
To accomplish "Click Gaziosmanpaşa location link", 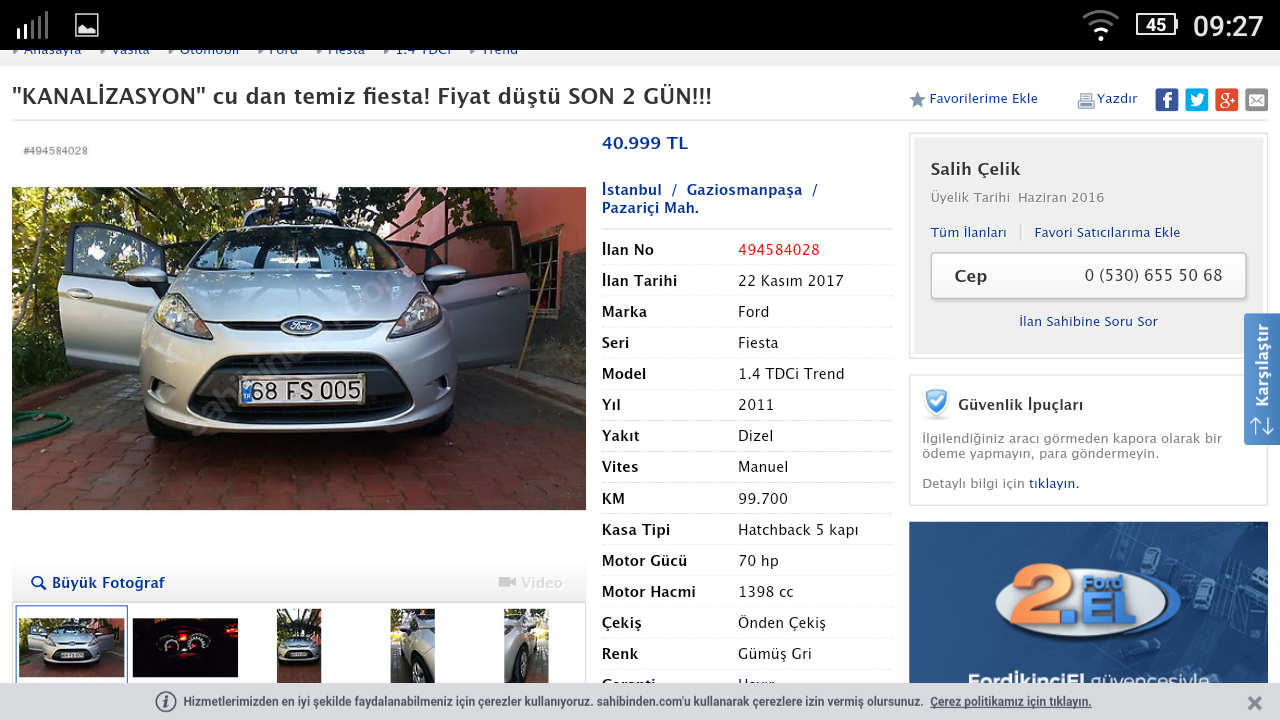I will [744, 190].
